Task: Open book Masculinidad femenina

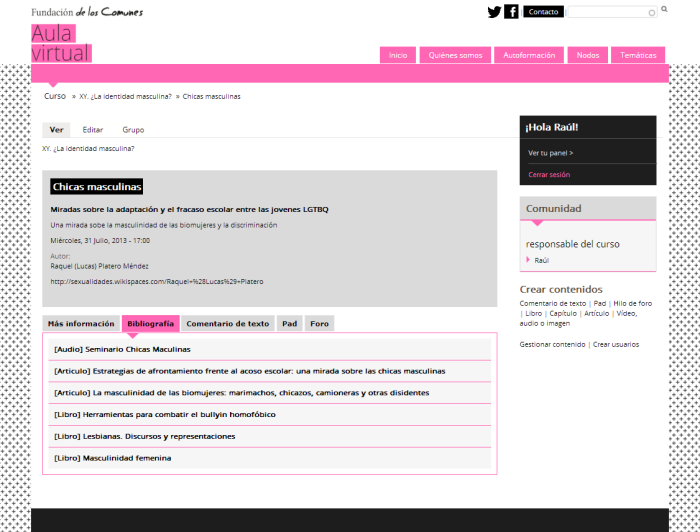Action: pos(270,458)
